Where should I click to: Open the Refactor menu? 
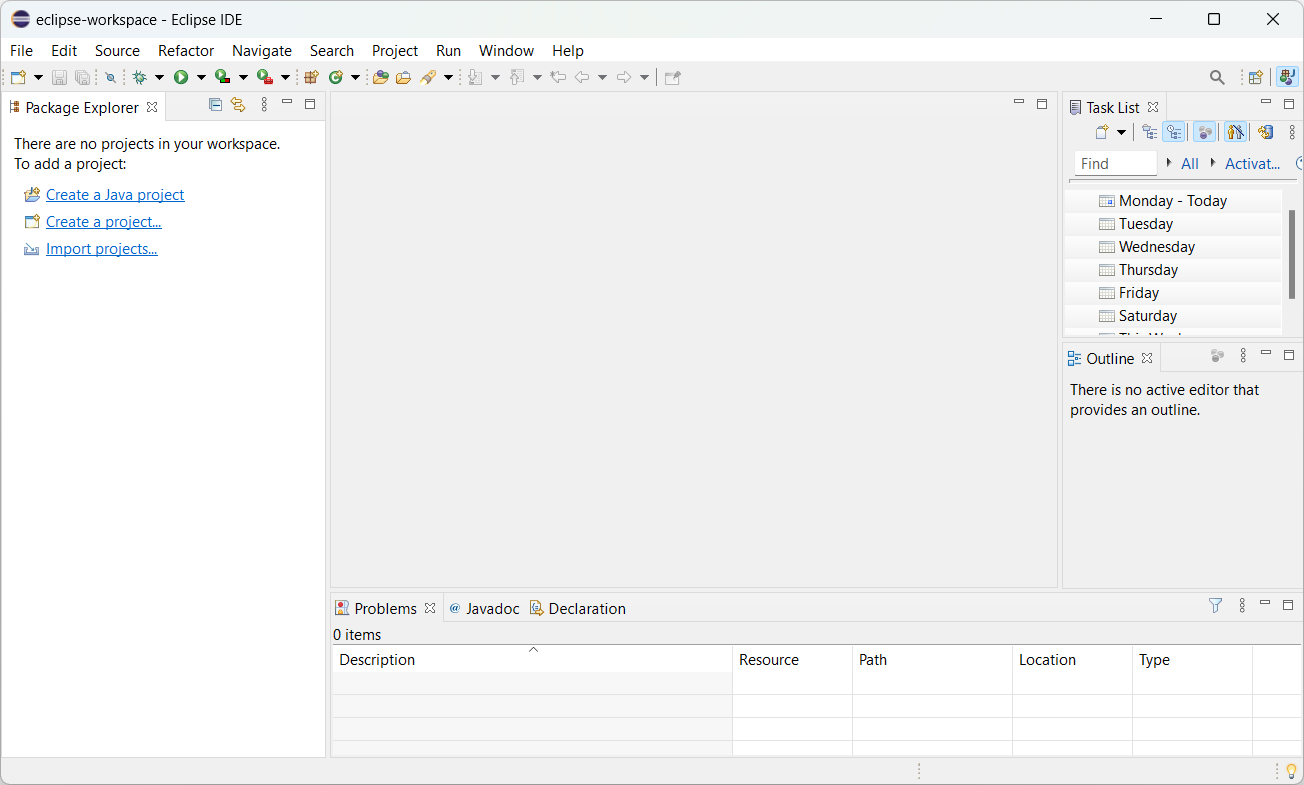click(186, 50)
